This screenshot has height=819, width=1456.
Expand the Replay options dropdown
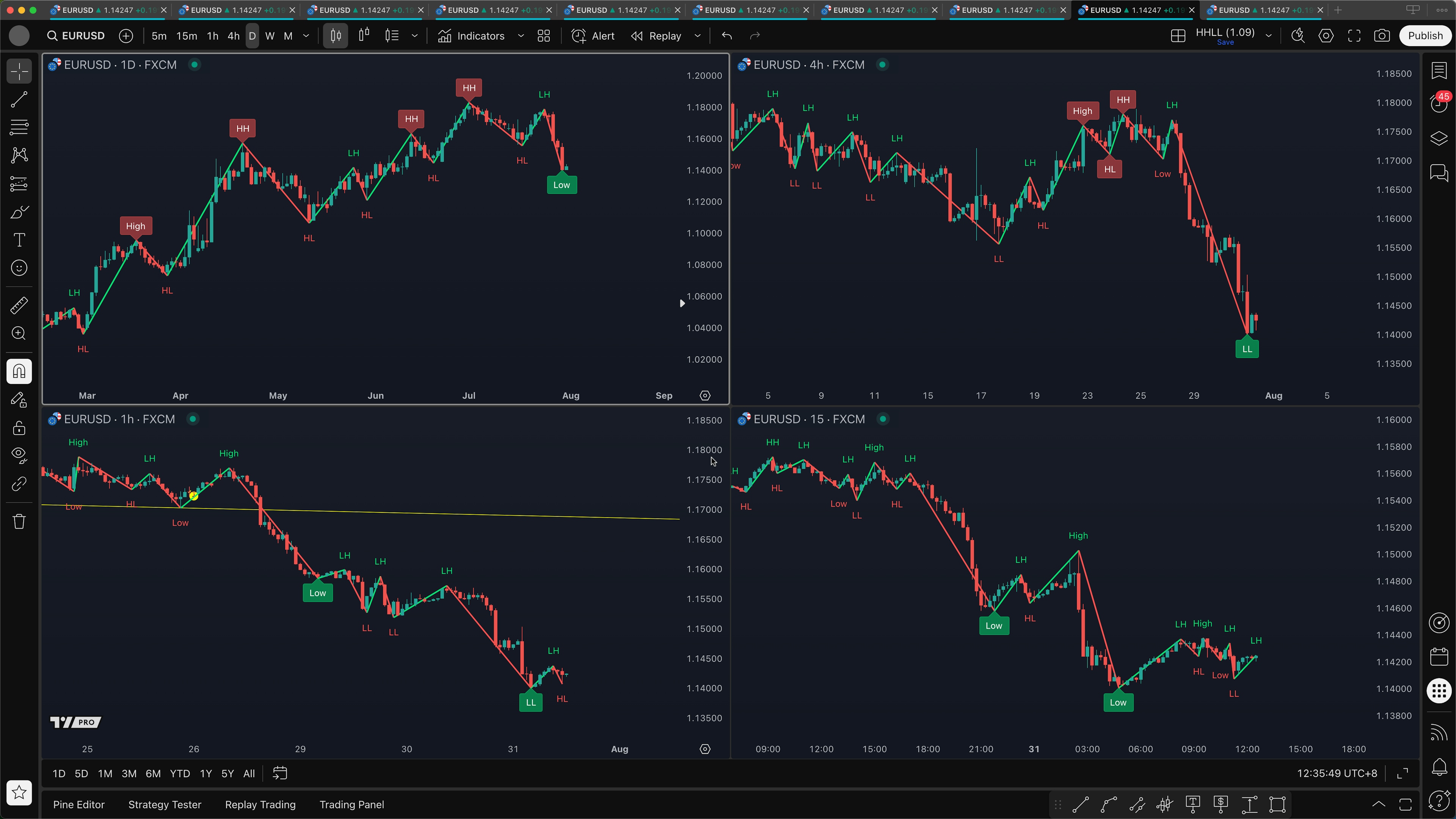pyautogui.click(x=698, y=36)
